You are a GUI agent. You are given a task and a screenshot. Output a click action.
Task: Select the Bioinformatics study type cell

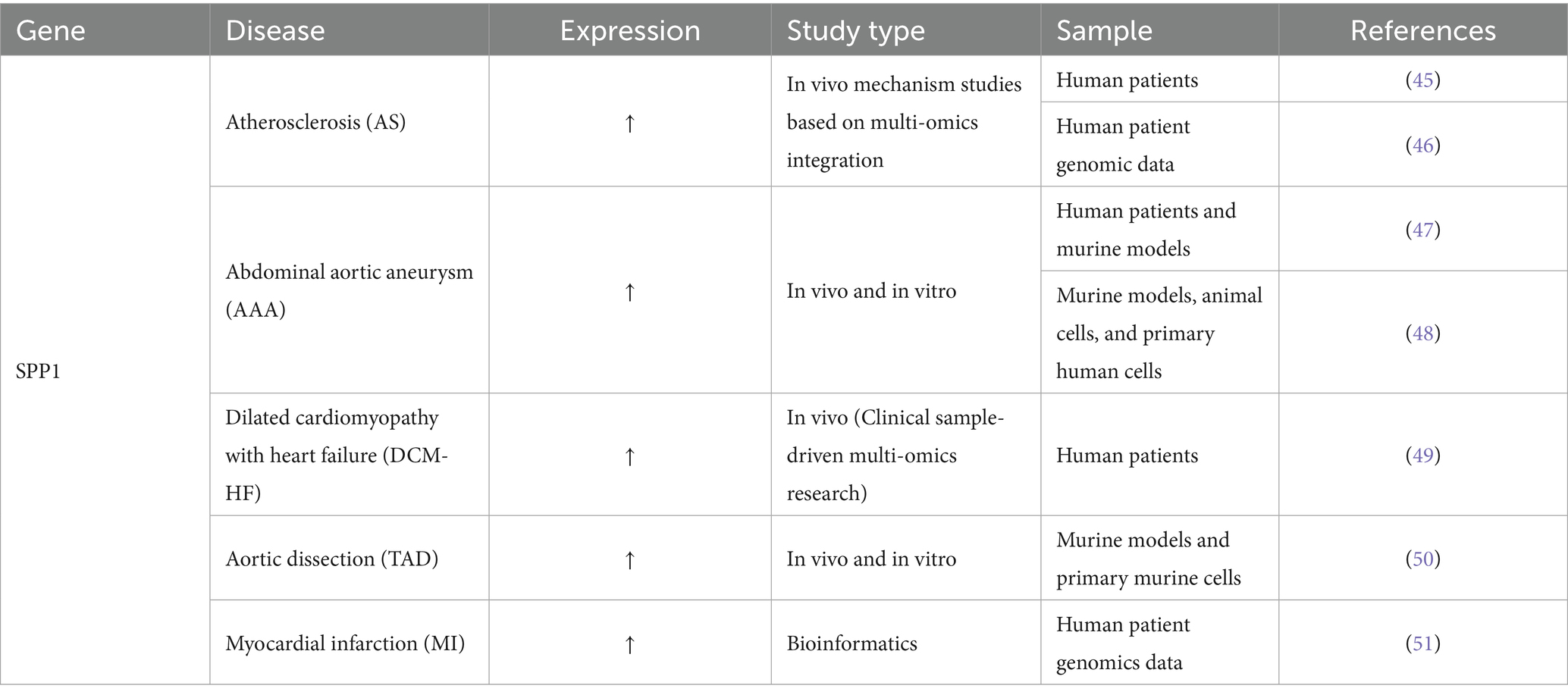[851, 643]
